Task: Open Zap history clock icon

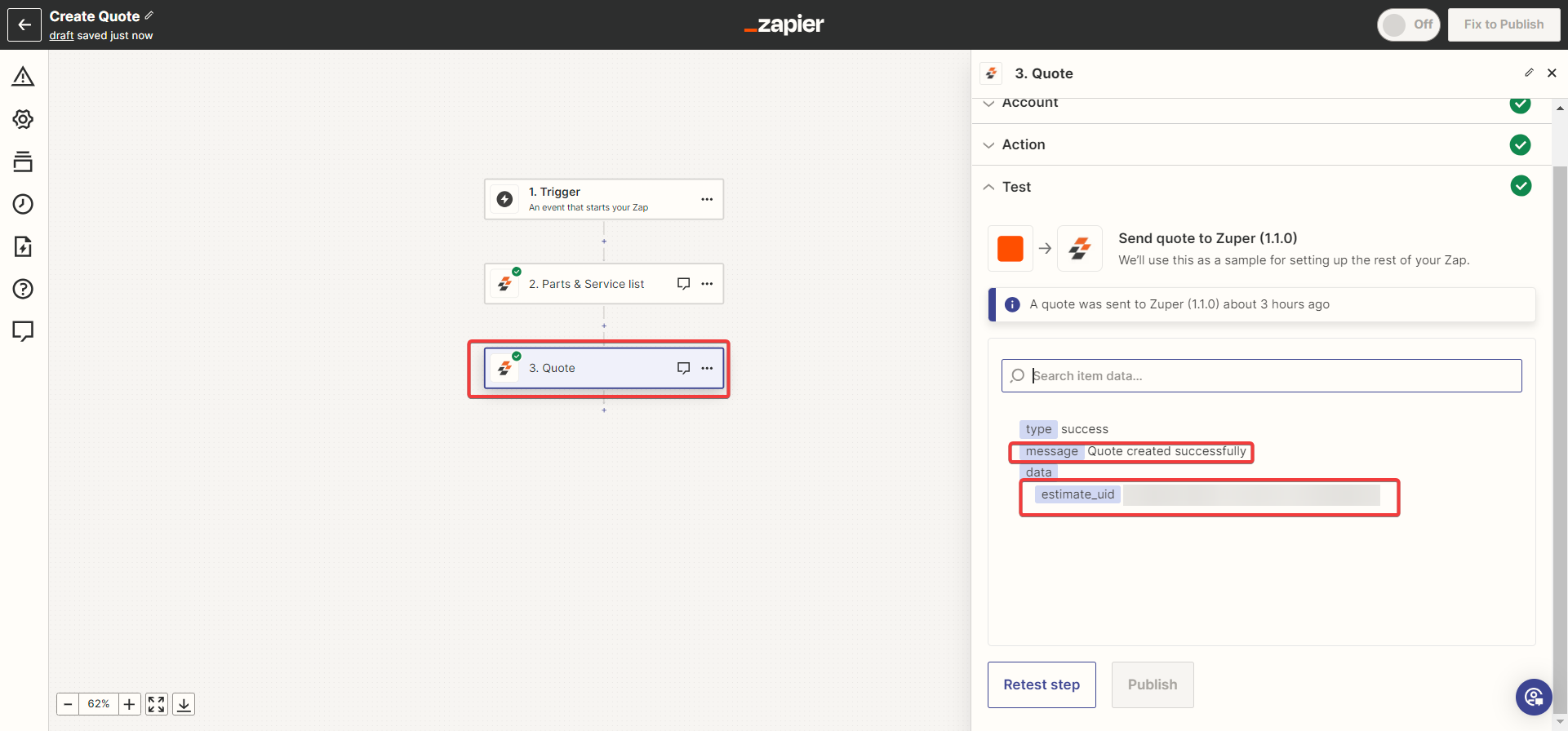Action: pyautogui.click(x=23, y=204)
